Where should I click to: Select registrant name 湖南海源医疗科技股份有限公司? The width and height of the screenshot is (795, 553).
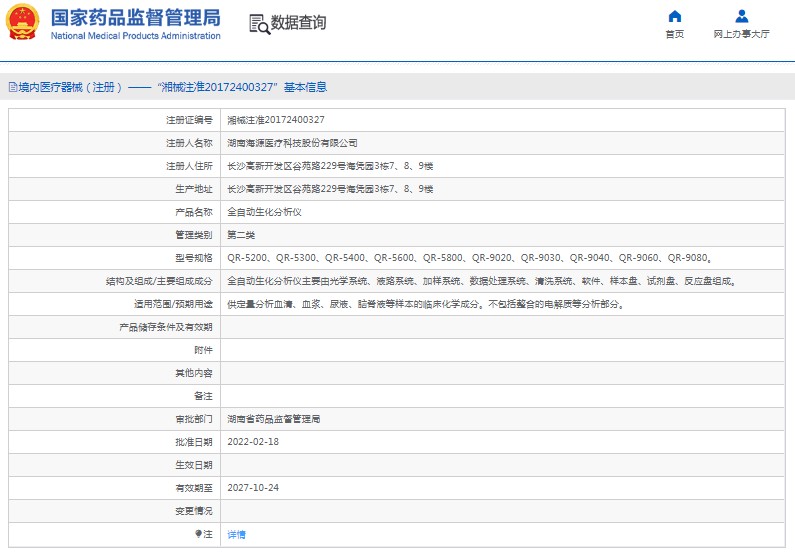click(x=292, y=143)
